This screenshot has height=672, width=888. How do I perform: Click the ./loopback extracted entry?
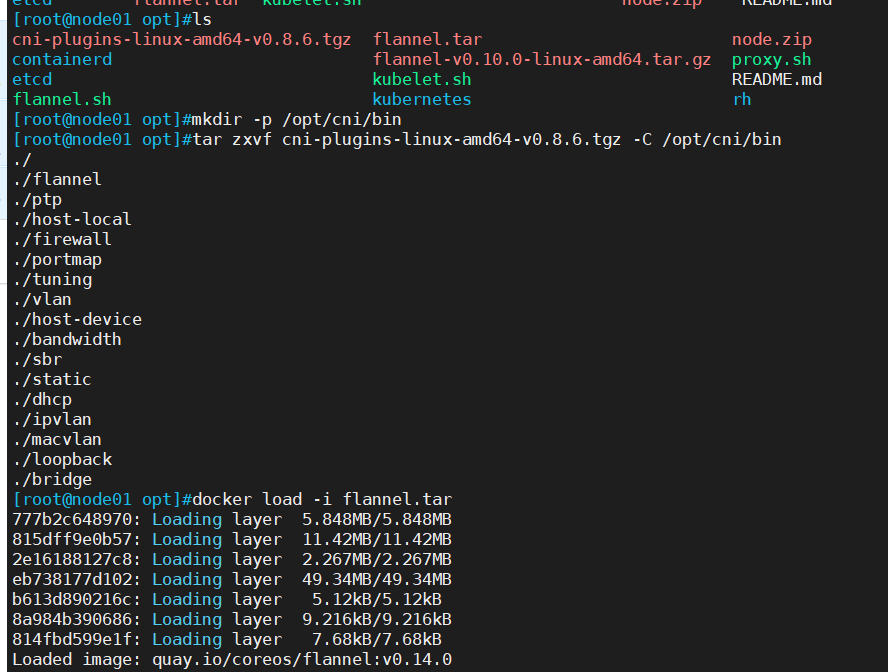click(62, 460)
